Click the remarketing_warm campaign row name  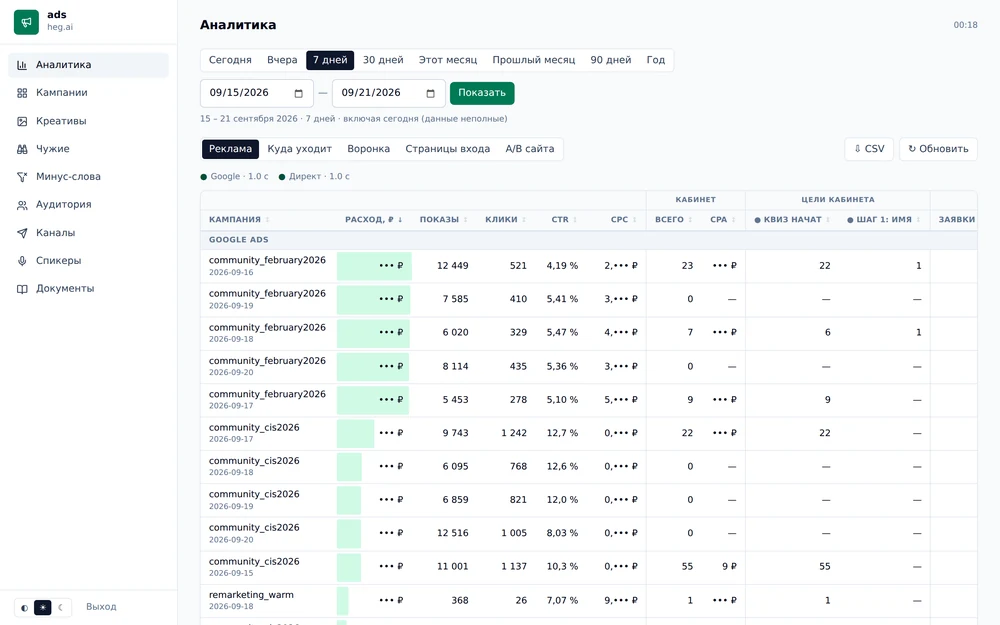coord(251,595)
